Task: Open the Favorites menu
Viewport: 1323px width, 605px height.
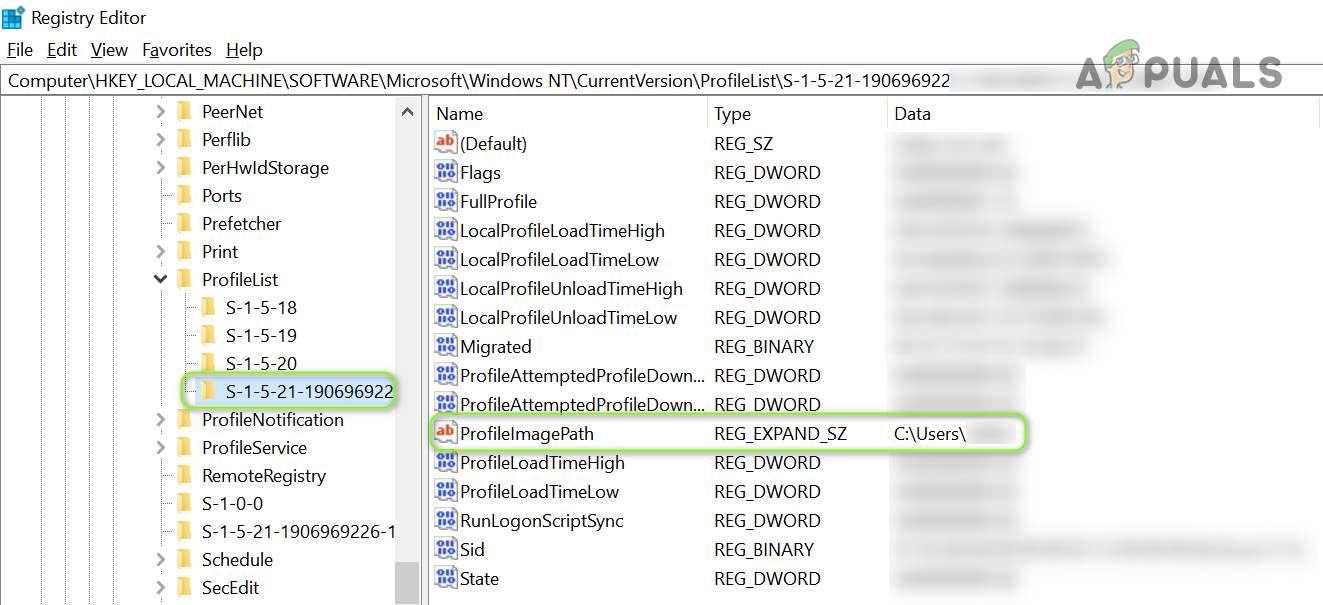Action: click(x=177, y=50)
